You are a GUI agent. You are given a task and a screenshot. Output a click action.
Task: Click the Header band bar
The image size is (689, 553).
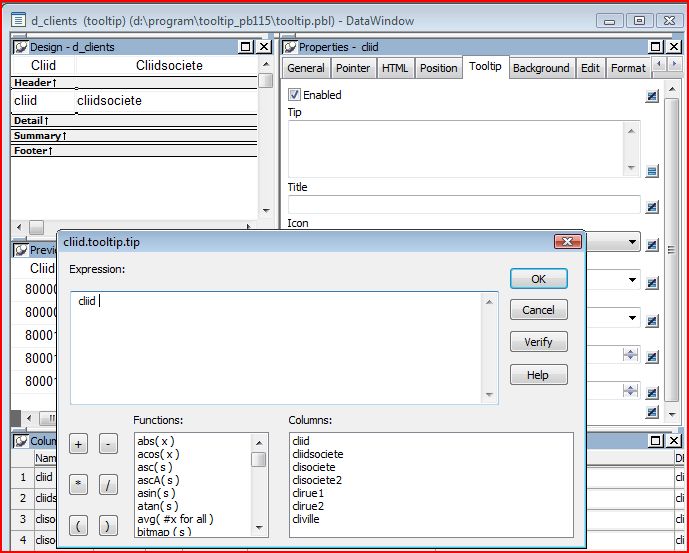134,83
